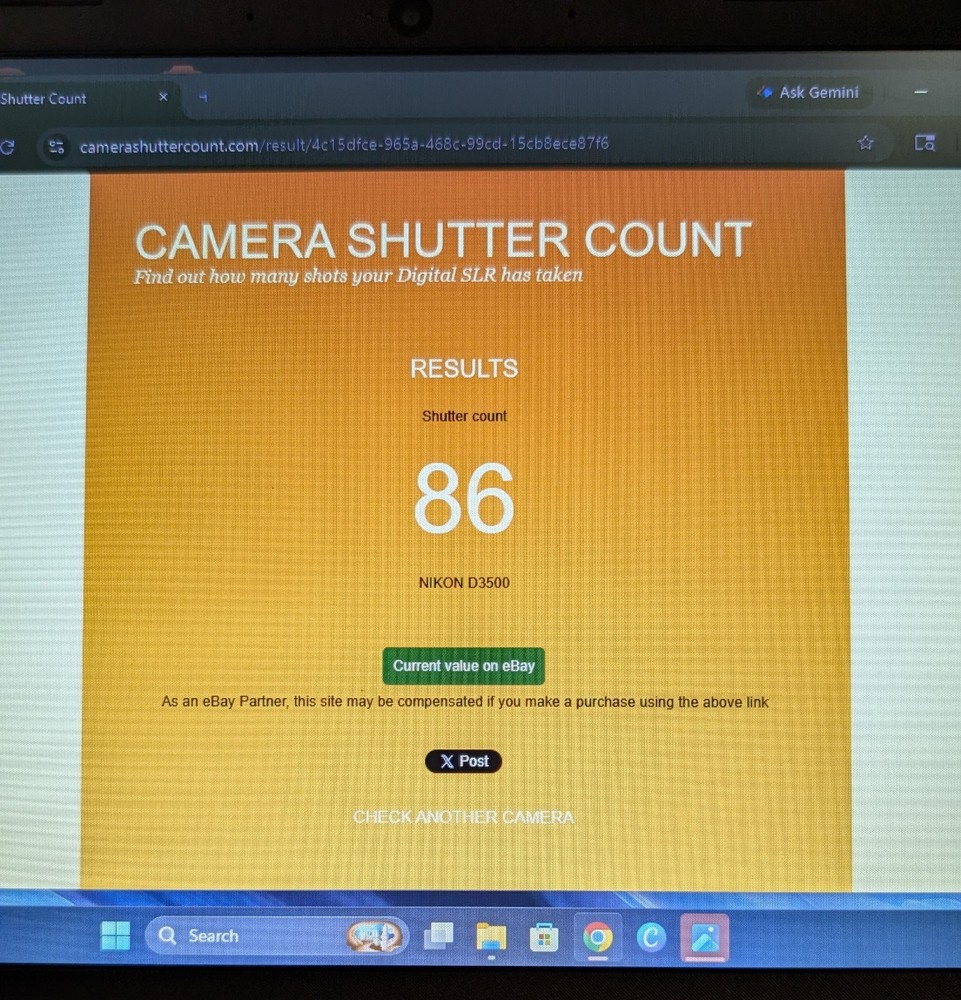
Task: Reload the page with the refresh icon
Action: tap(7, 147)
